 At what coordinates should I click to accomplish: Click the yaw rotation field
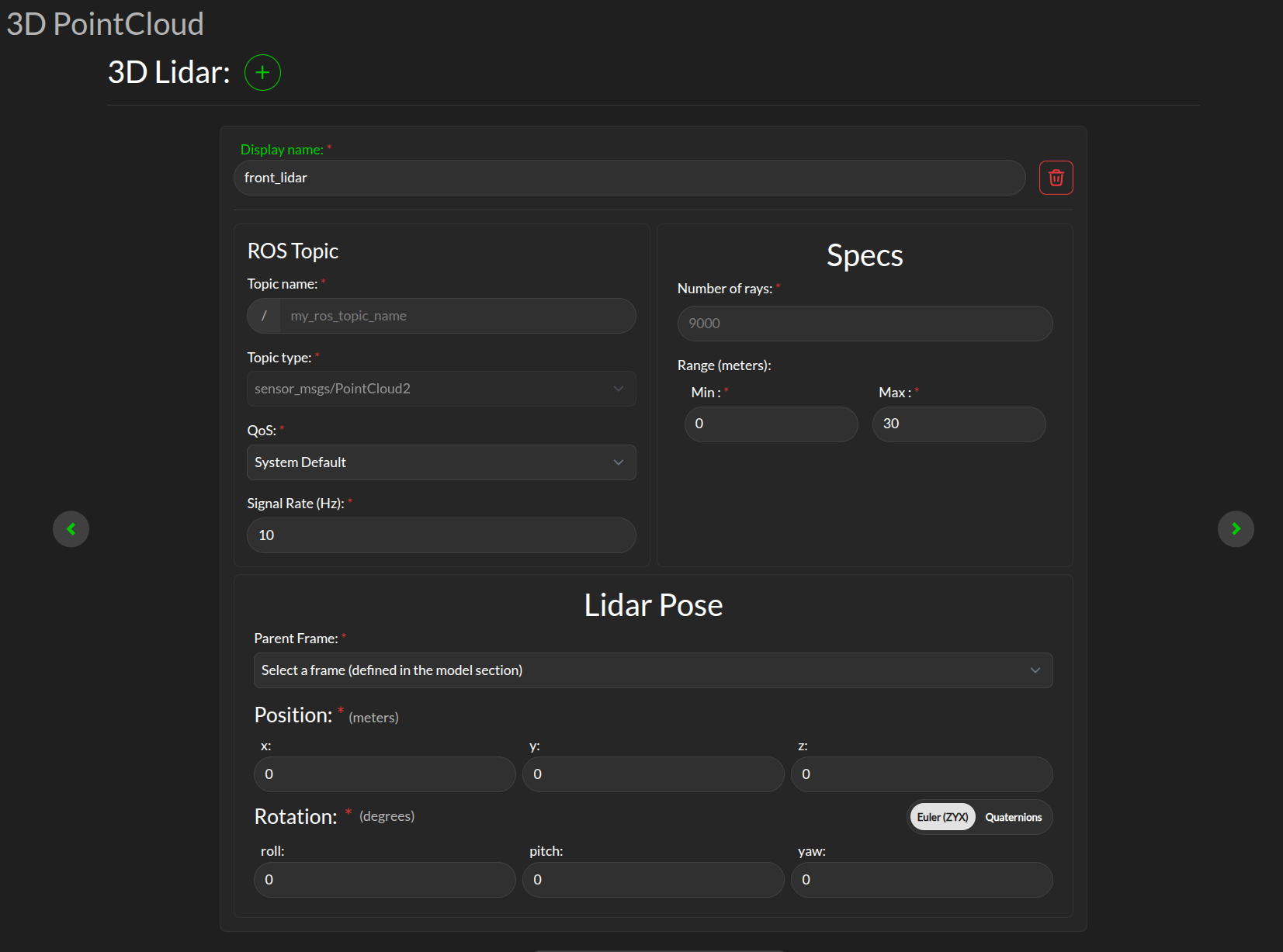point(921,880)
